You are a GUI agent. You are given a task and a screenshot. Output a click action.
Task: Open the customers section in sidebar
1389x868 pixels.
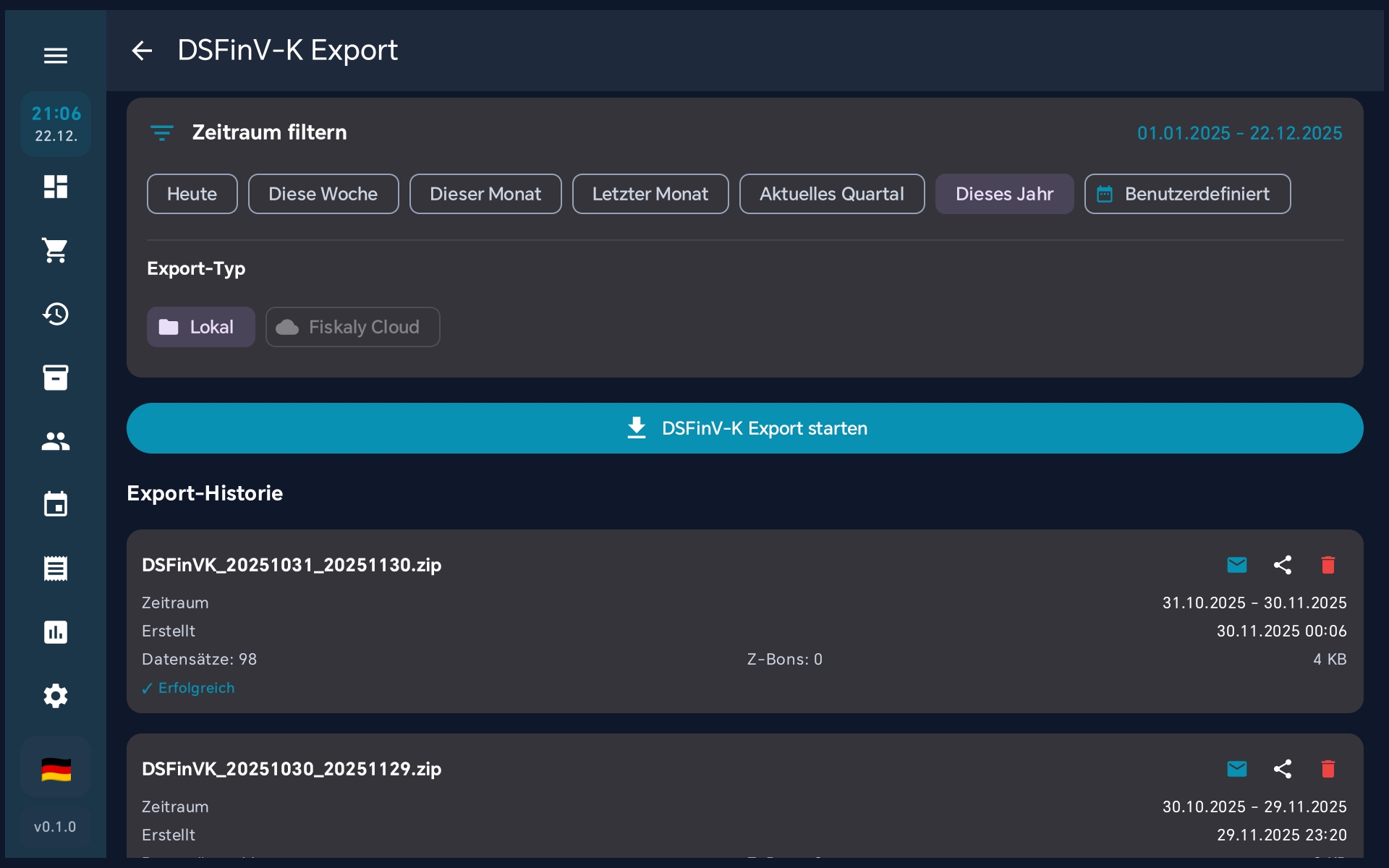[56, 441]
